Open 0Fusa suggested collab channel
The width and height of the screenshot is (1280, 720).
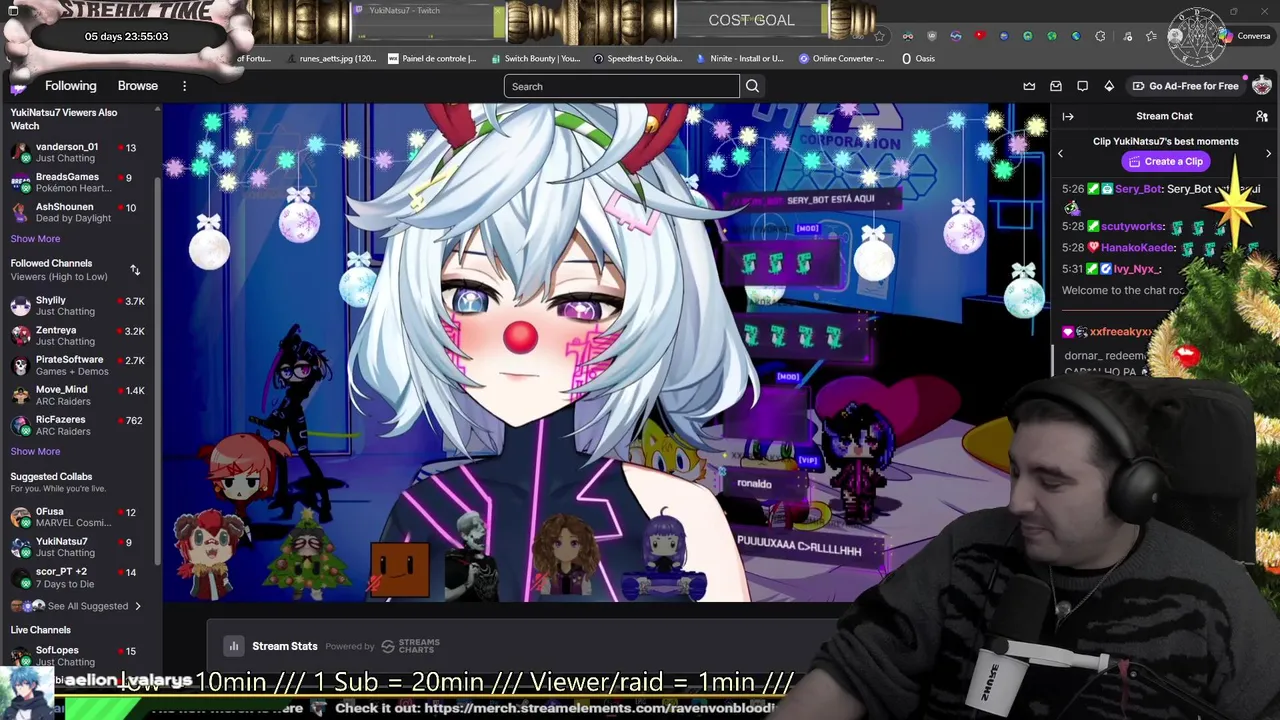78,517
